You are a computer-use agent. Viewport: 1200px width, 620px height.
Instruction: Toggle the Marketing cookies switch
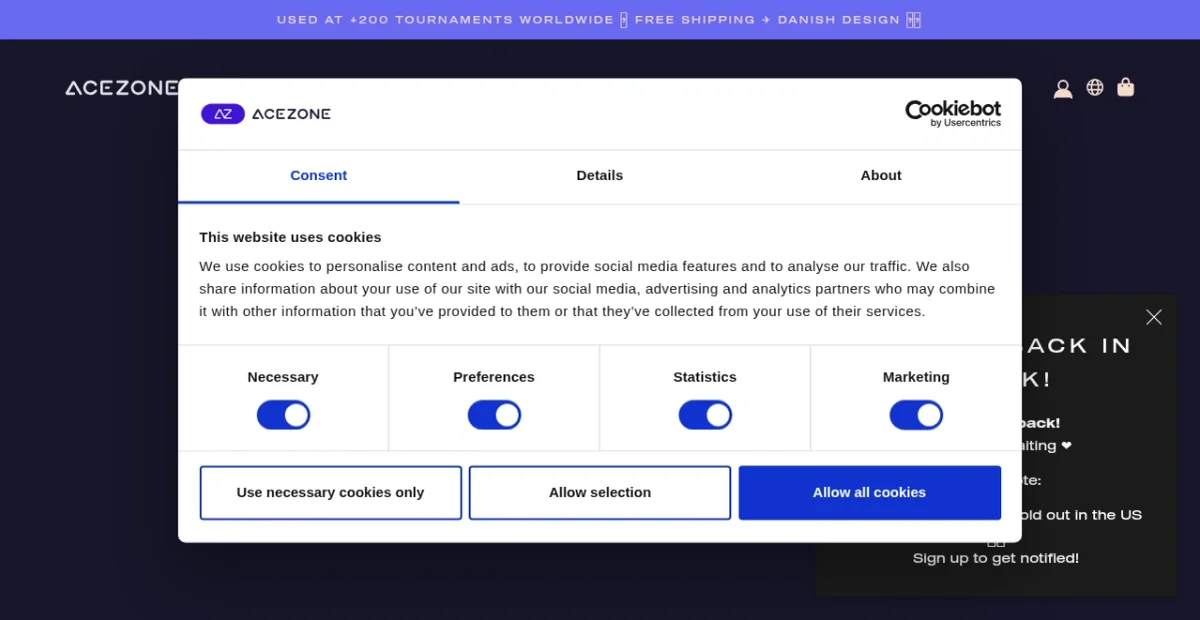(916, 415)
